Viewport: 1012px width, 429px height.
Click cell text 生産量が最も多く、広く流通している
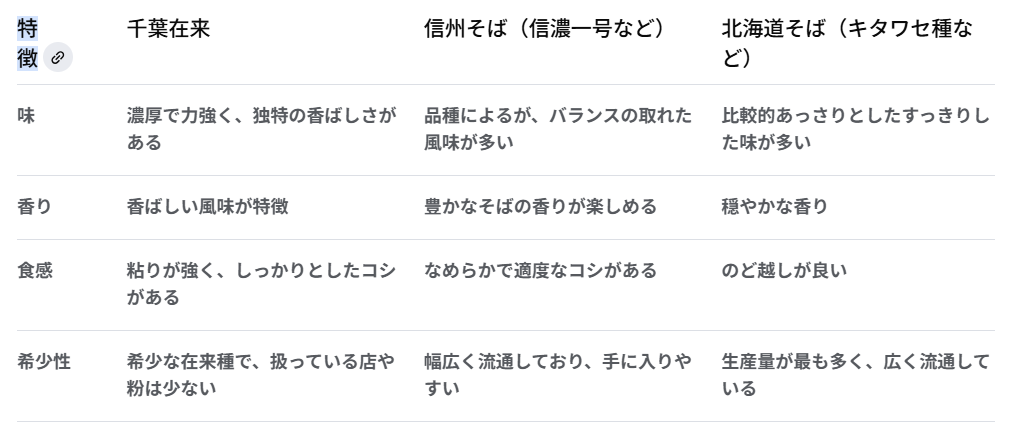click(855, 375)
